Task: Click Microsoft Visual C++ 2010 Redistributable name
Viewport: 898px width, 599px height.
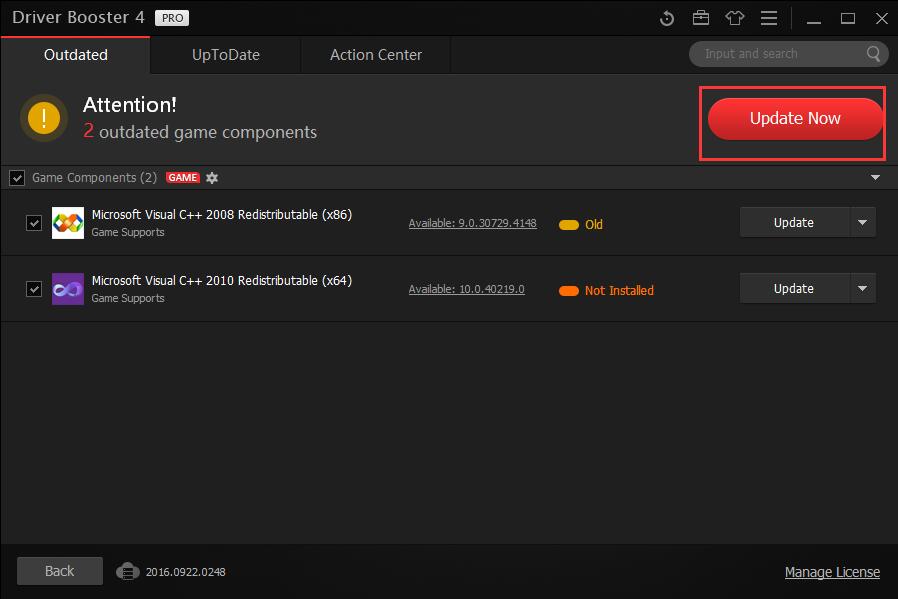Action: 222,281
